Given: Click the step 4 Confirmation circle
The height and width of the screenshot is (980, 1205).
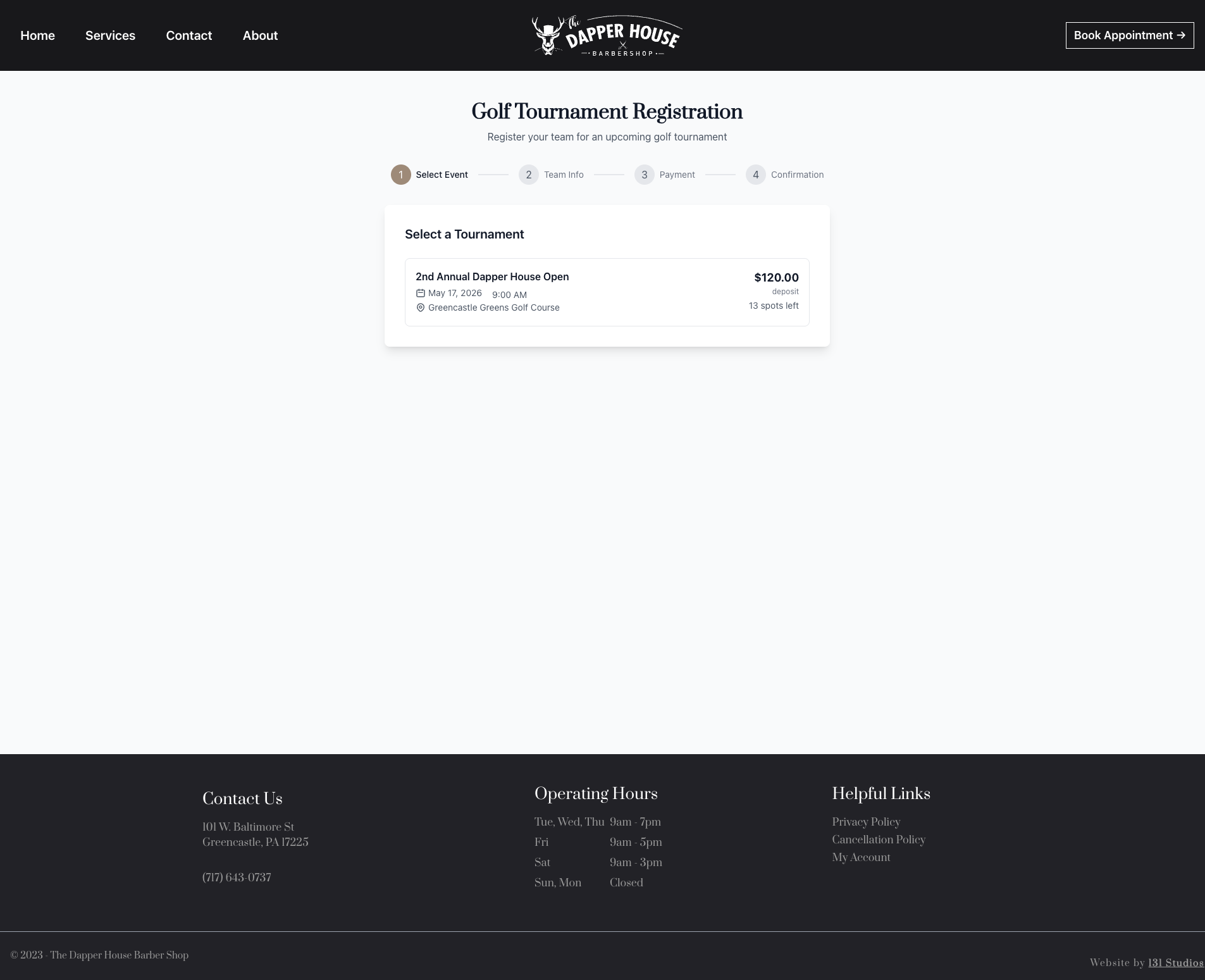Looking at the screenshot, I should pyautogui.click(x=755, y=175).
